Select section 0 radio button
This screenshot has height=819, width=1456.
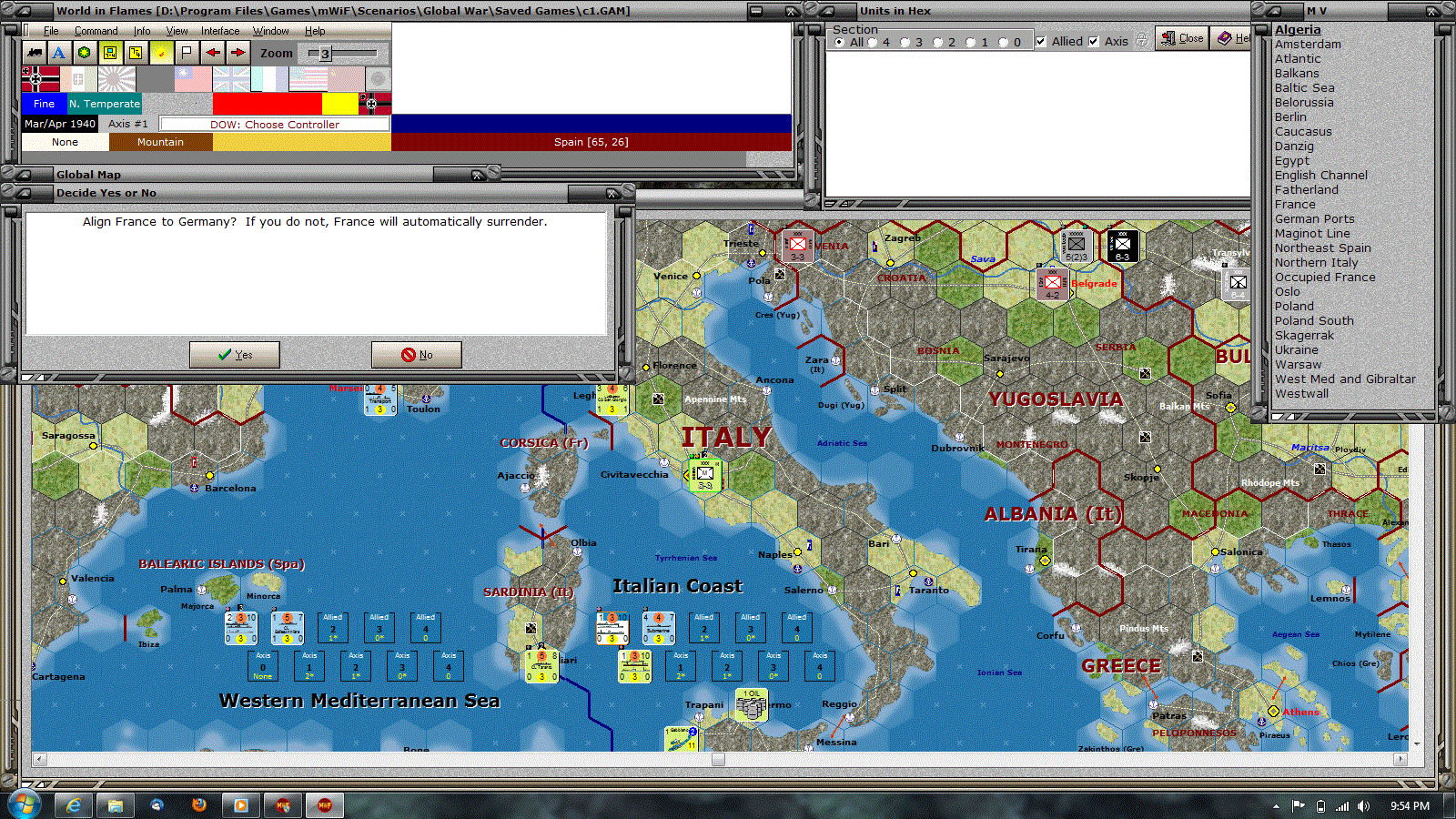1003,42
